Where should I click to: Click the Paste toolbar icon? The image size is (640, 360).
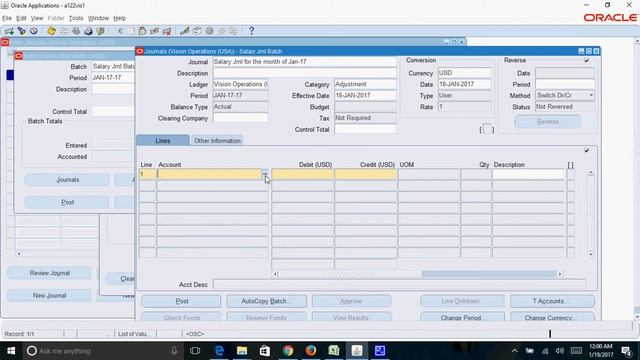(142, 31)
